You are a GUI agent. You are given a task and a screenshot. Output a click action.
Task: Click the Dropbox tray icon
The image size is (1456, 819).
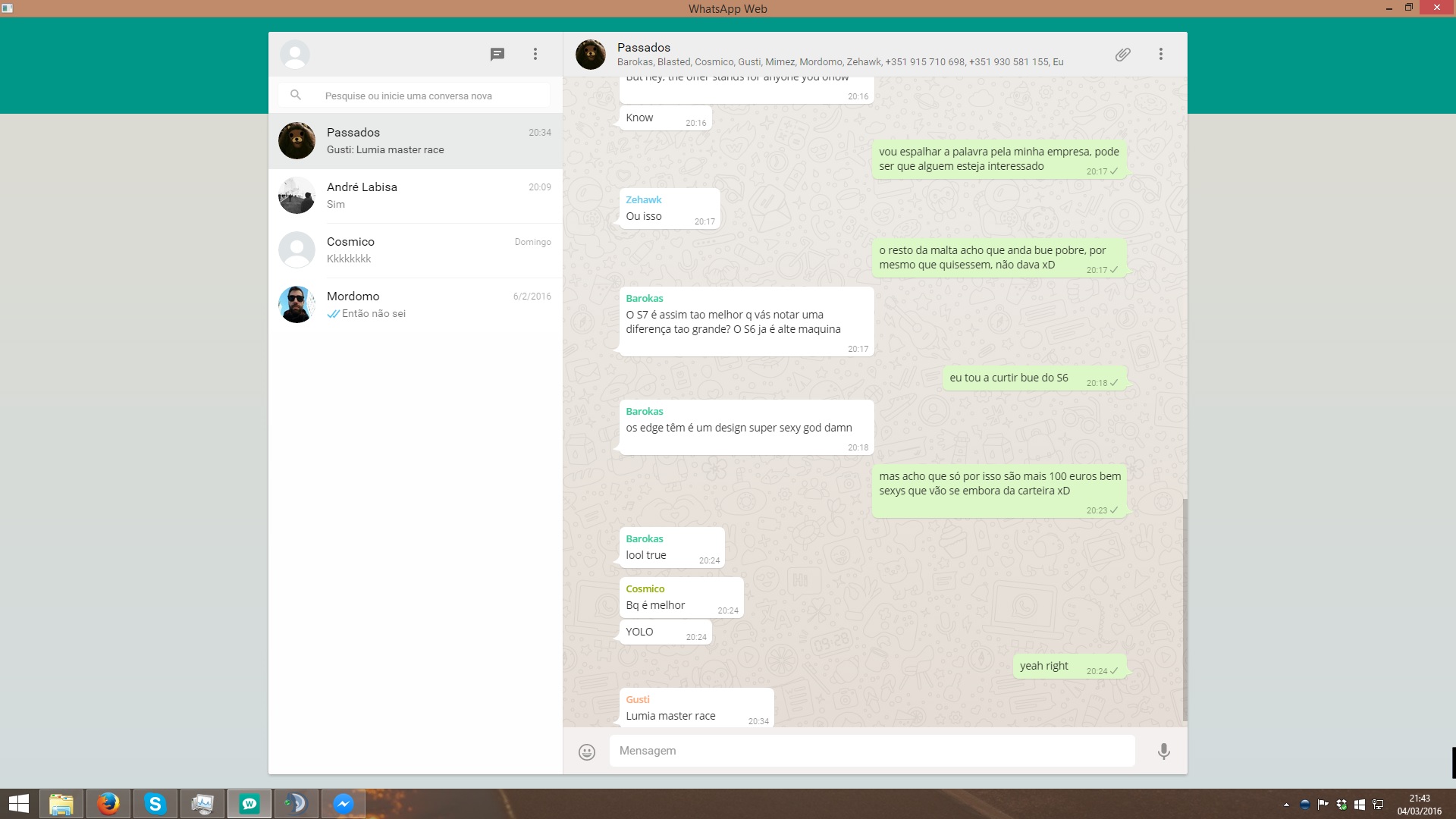pyautogui.click(x=1341, y=805)
